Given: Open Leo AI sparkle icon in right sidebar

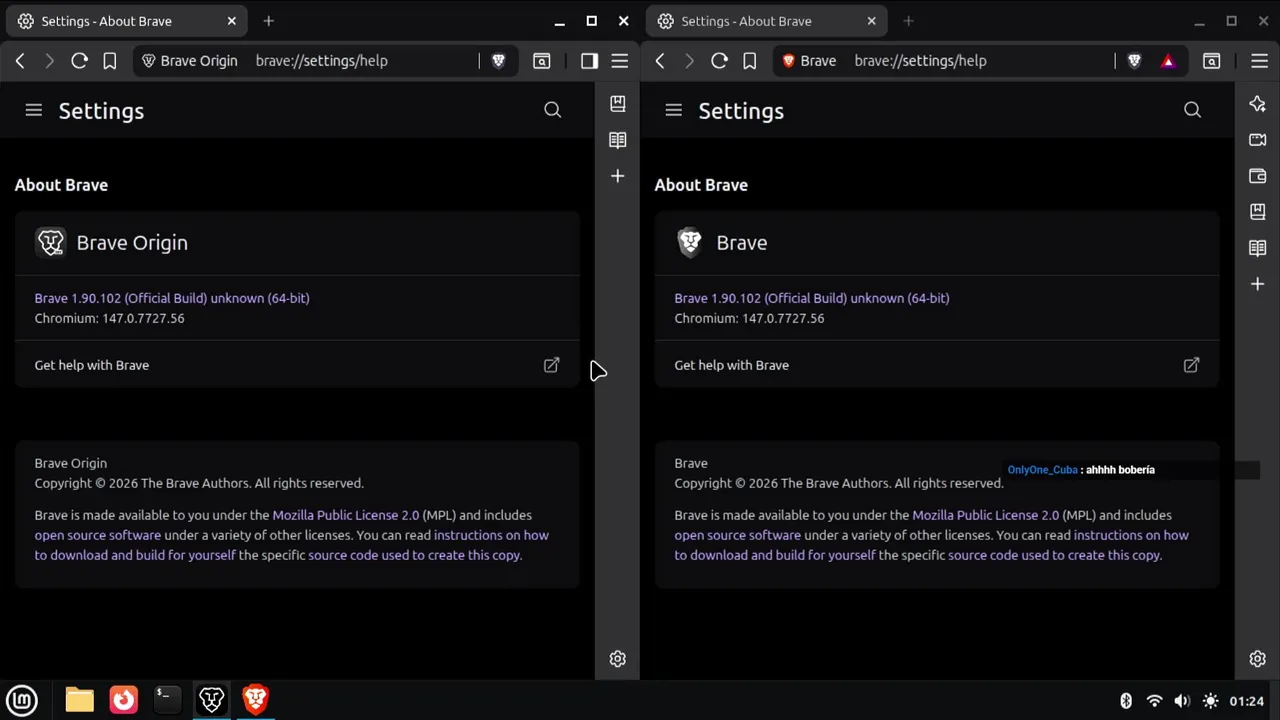Looking at the screenshot, I should pos(1257,104).
